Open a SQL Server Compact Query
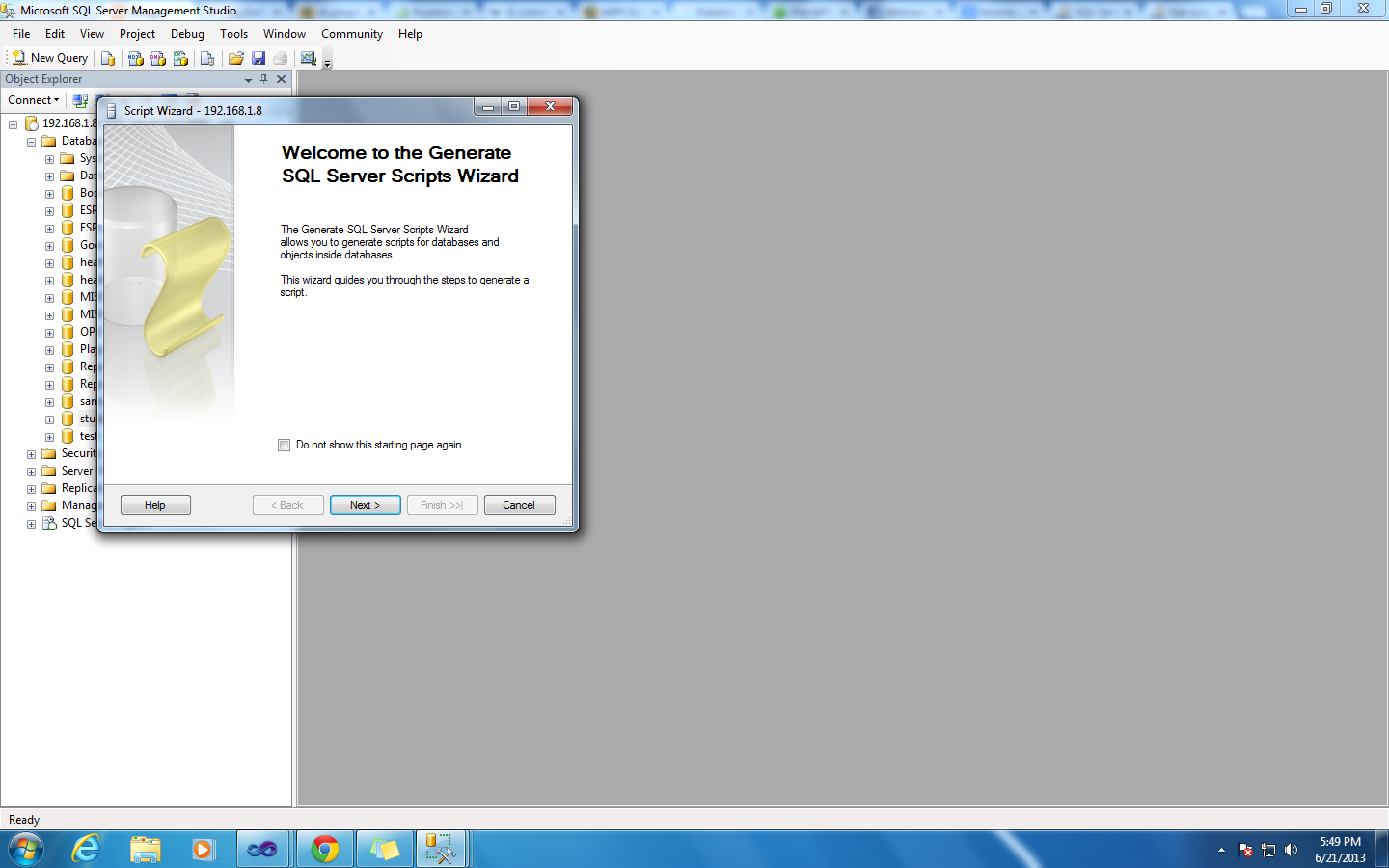 207,59
